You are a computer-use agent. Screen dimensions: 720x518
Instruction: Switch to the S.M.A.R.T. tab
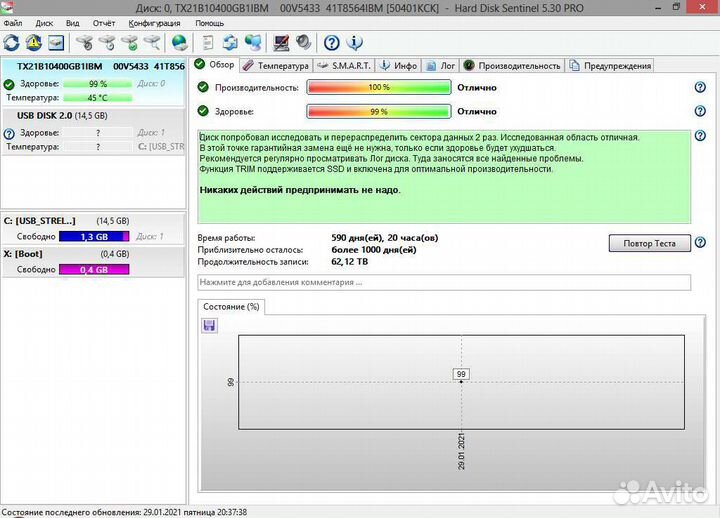coord(345,65)
